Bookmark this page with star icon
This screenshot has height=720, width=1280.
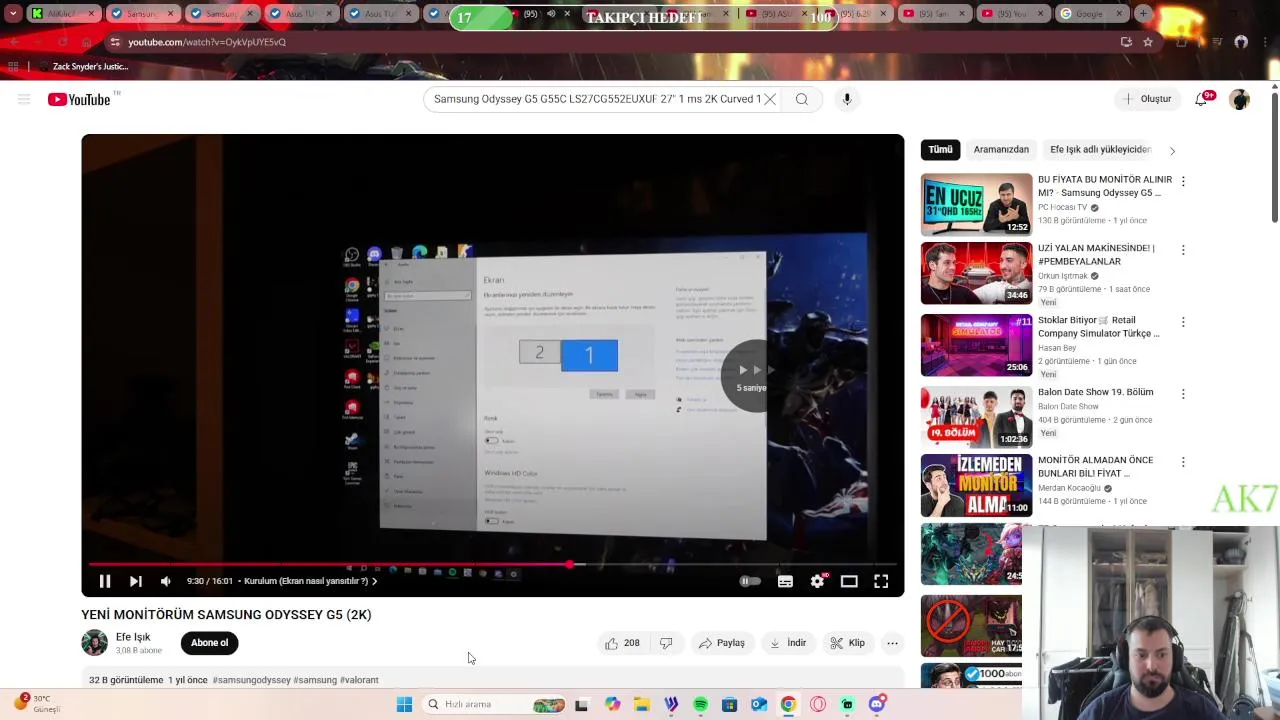[1148, 42]
